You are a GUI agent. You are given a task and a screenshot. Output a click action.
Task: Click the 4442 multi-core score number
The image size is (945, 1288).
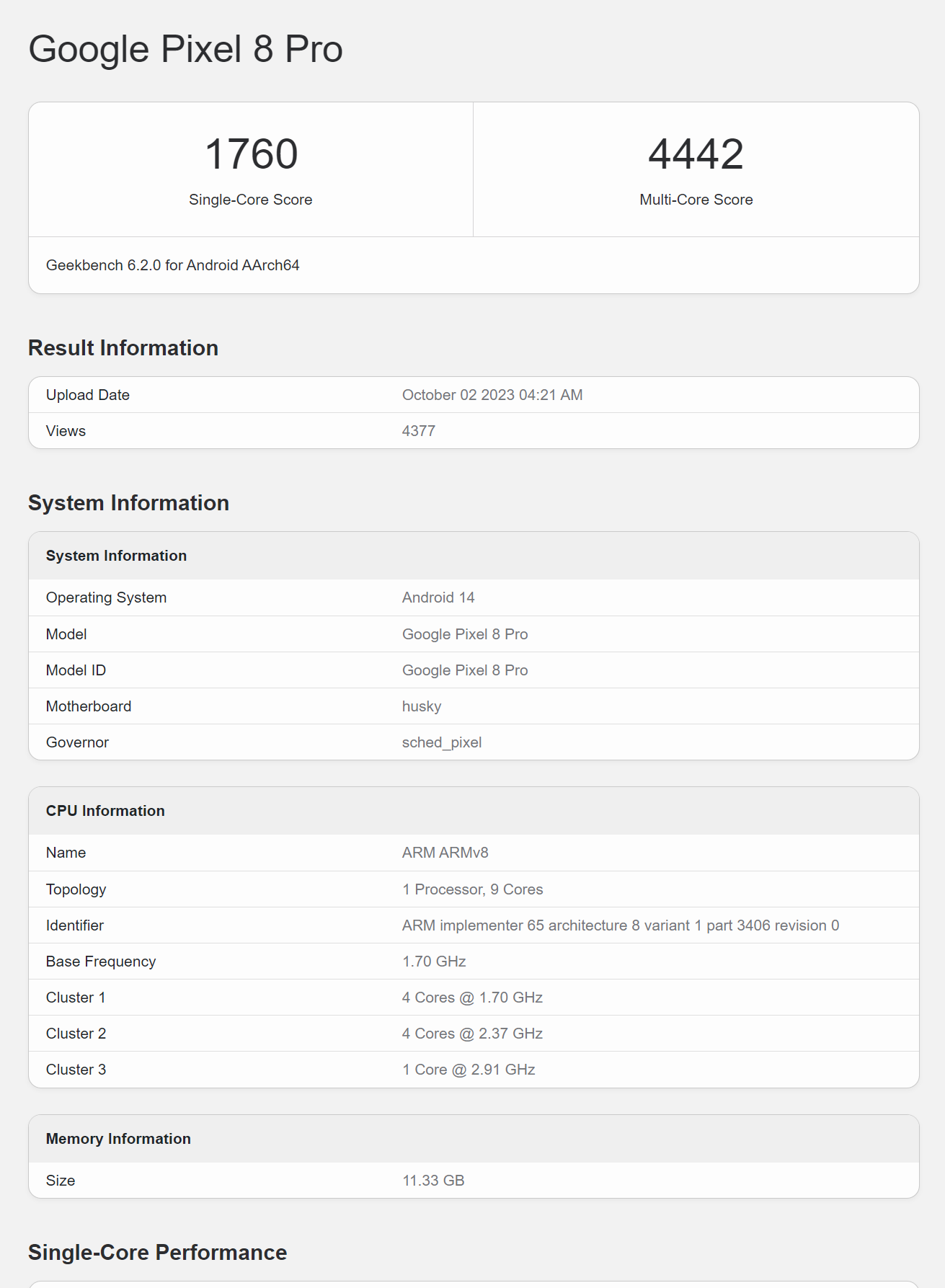696,154
